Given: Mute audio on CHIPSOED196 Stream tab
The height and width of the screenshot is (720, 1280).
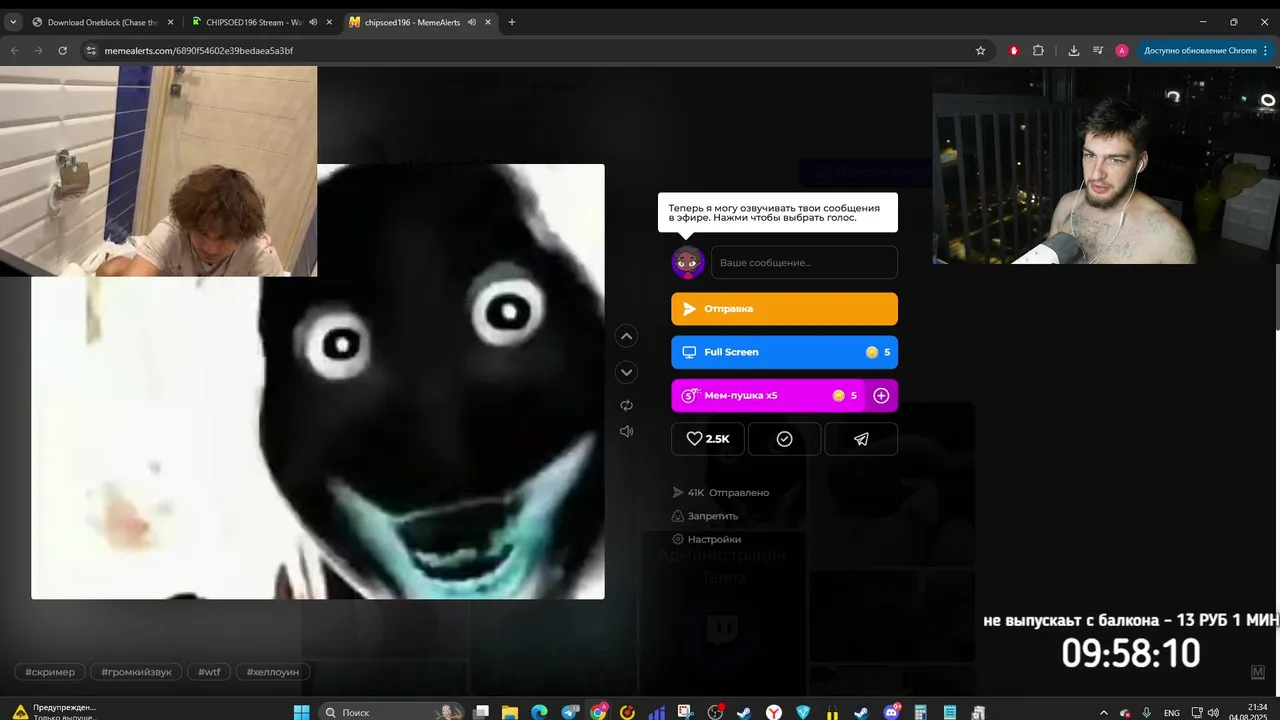Looking at the screenshot, I should (x=313, y=22).
